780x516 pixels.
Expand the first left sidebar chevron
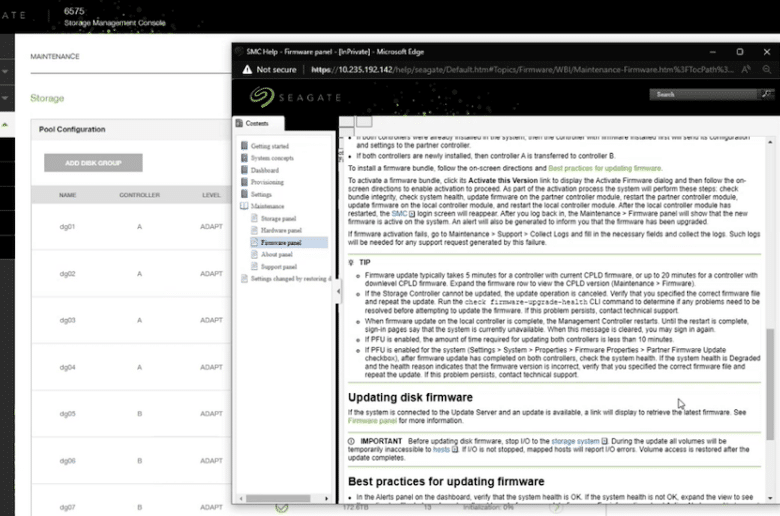pyautogui.click(x=5, y=72)
